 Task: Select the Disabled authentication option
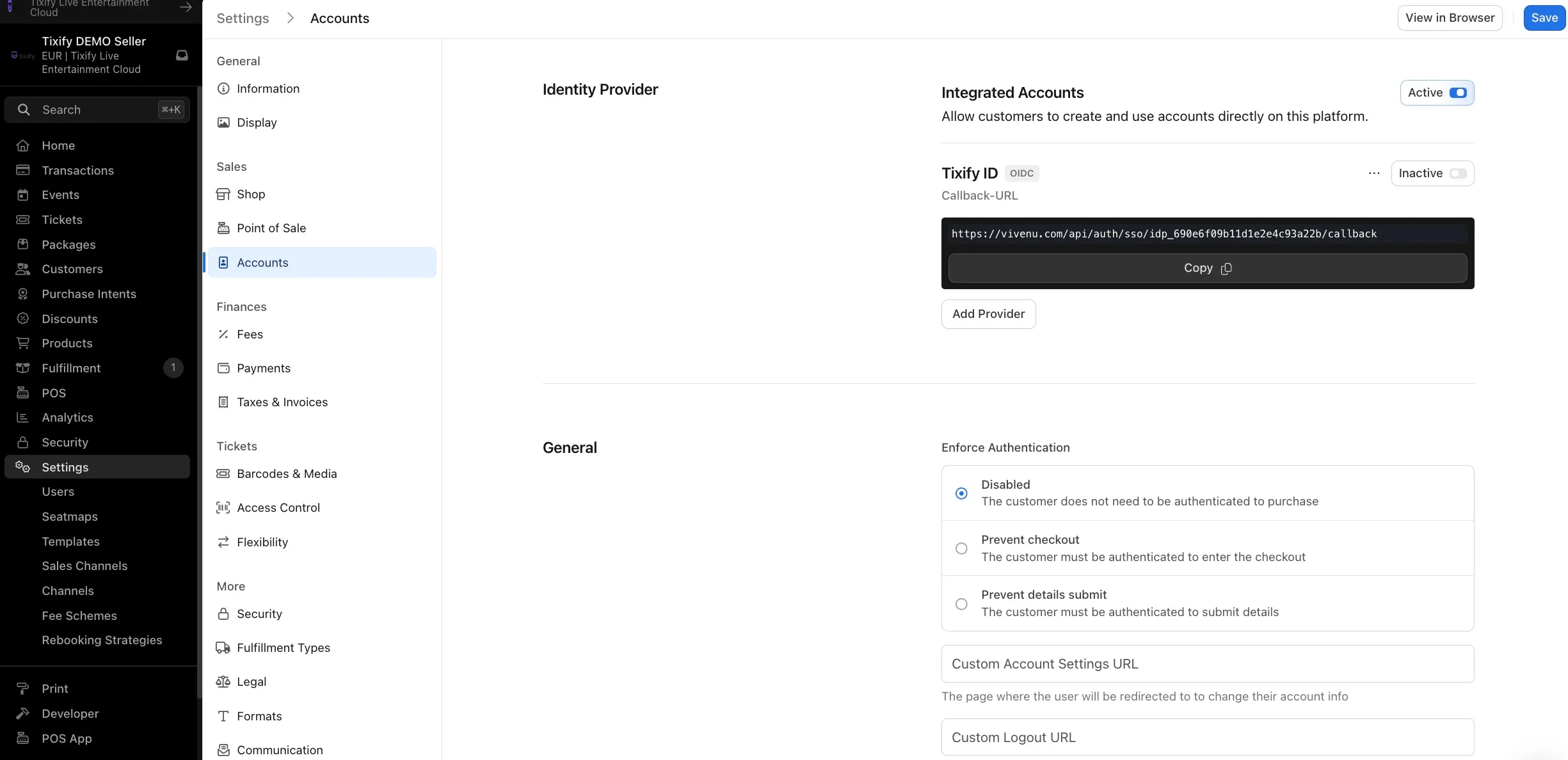(x=961, y=493)
